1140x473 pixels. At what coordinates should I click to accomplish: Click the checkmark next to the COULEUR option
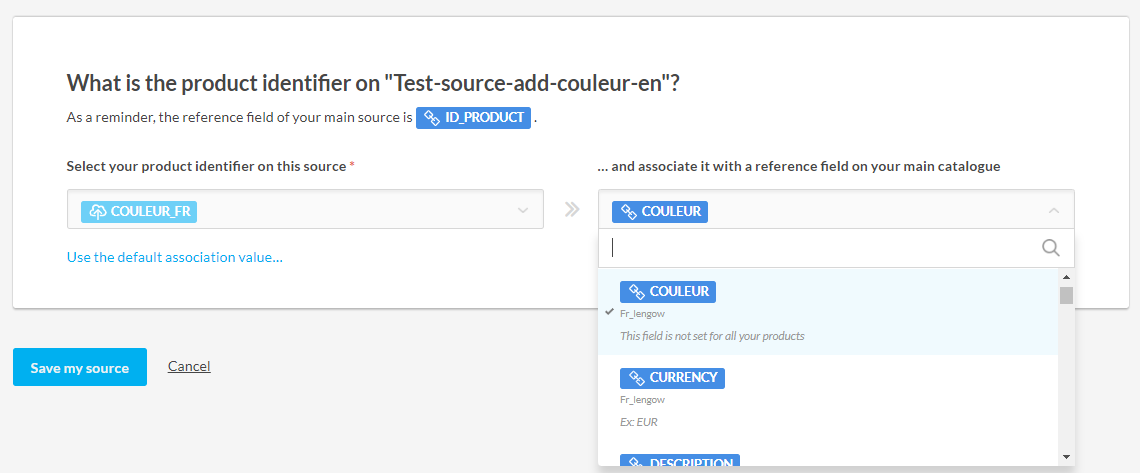(609, 312)
